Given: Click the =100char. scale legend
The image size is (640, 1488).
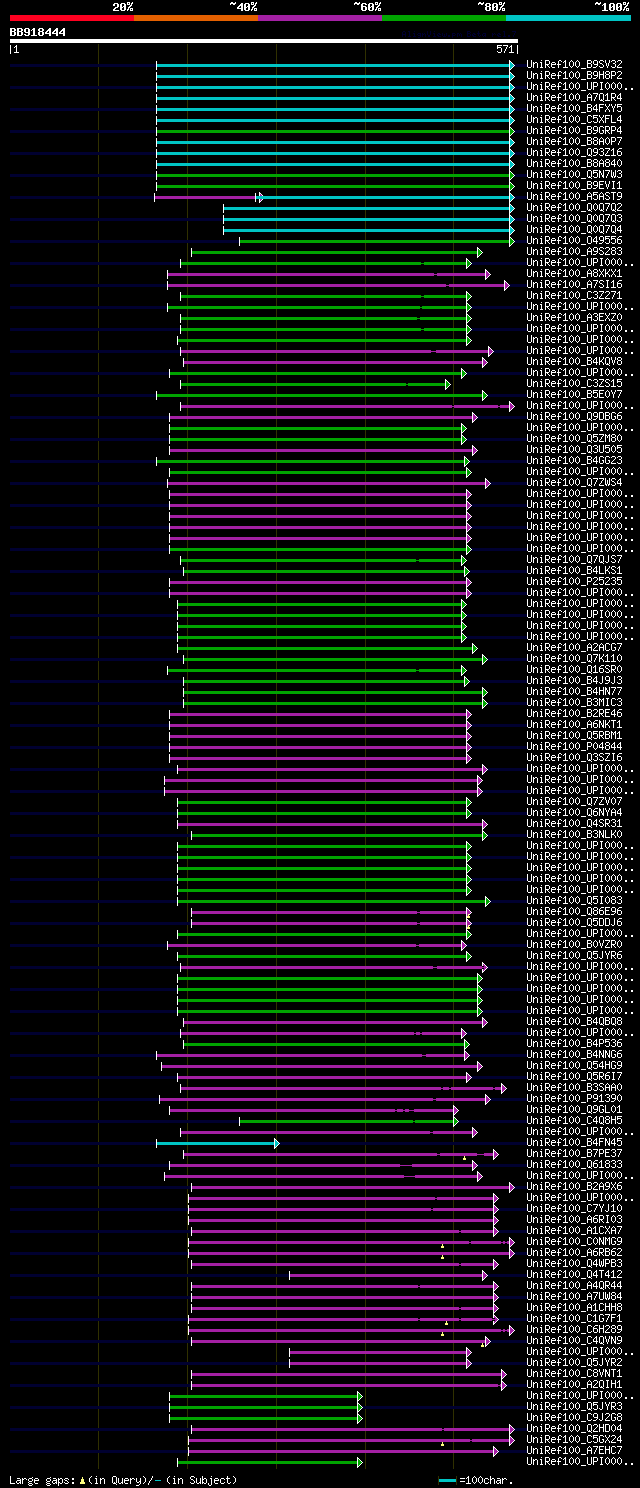Looking at the screenshot, I should (x=476, y=1479).
